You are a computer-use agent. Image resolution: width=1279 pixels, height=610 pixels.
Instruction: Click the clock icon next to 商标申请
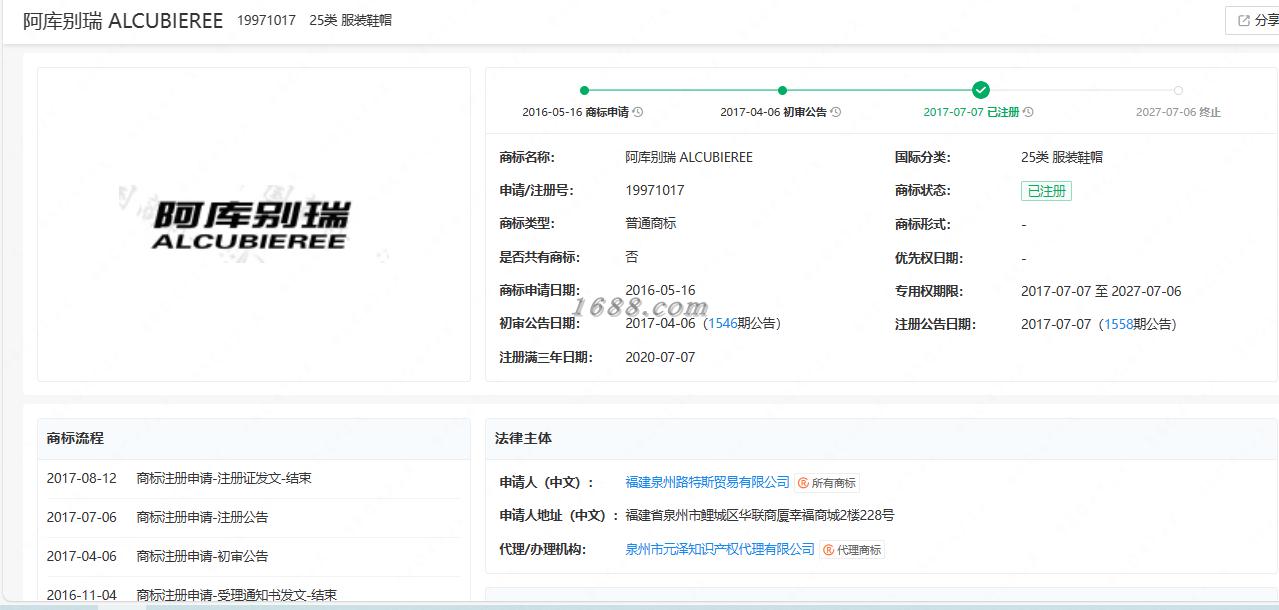[x=638, y=112]
